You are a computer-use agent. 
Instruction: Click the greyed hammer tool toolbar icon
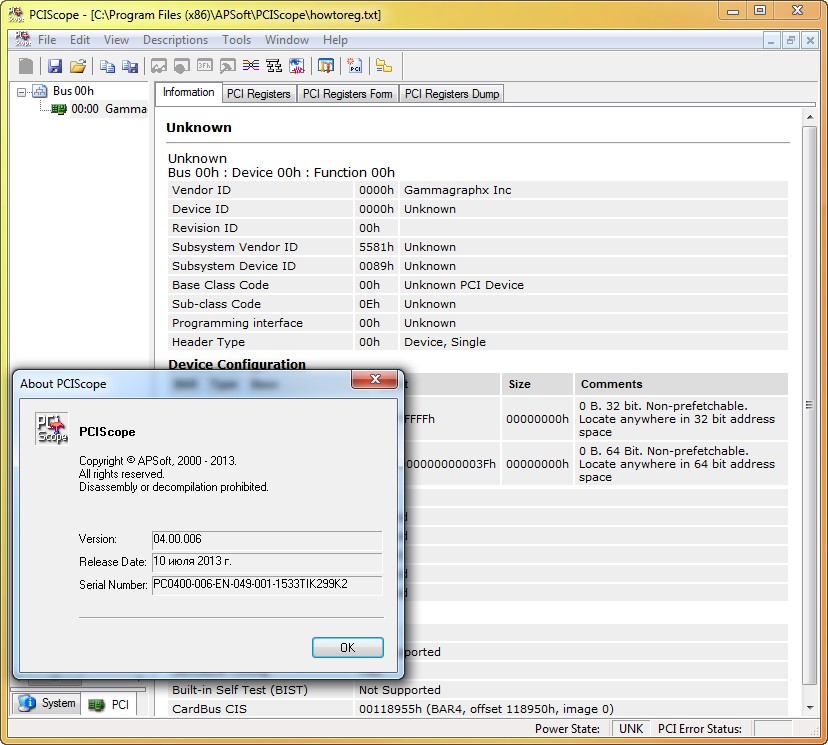pyautogui.click(x=228, y=66)
